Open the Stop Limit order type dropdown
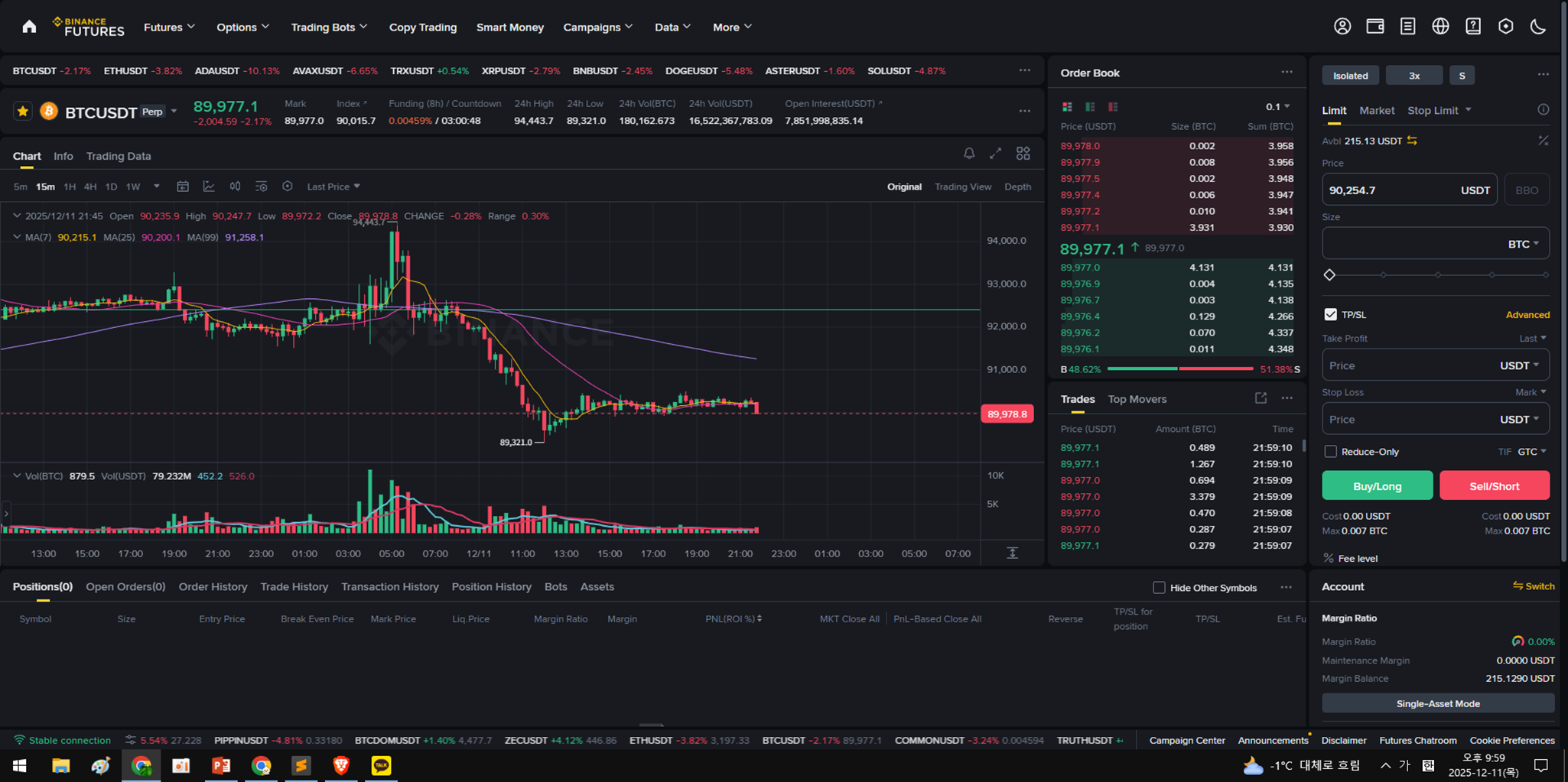 pos(1440,110)
